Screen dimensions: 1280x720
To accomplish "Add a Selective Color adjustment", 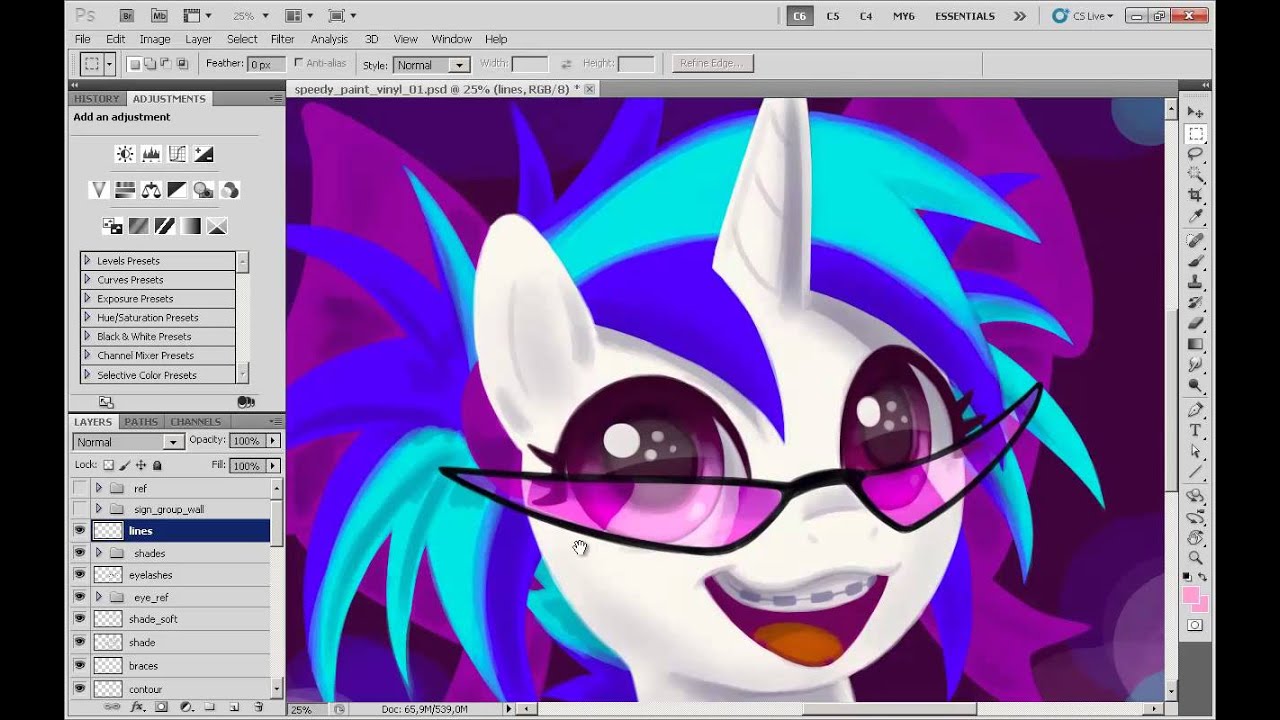I will pyautogui.click(x=217, y=226).
